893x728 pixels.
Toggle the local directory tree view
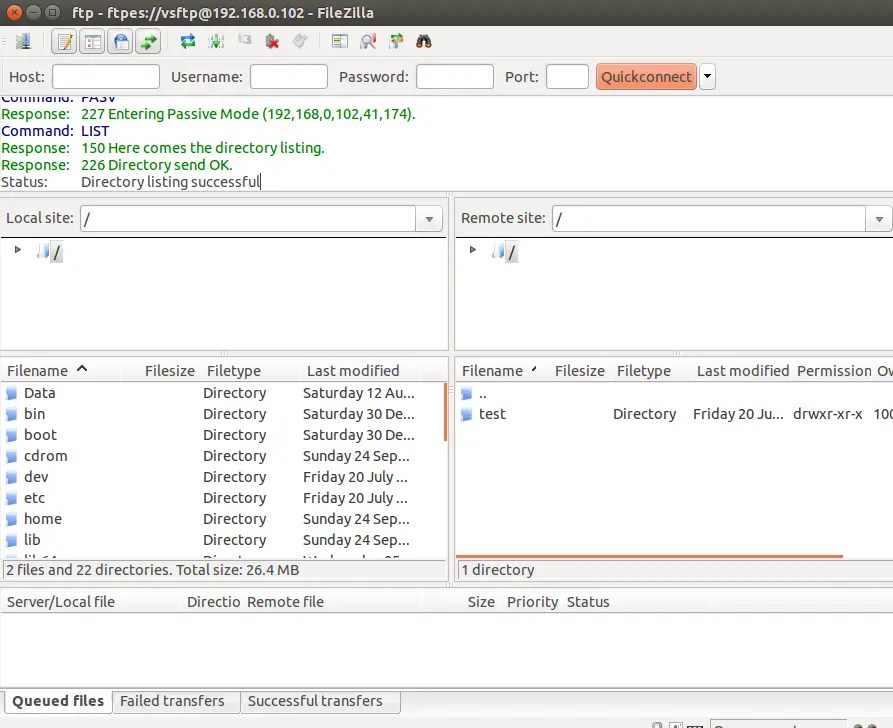coord(92,42)
